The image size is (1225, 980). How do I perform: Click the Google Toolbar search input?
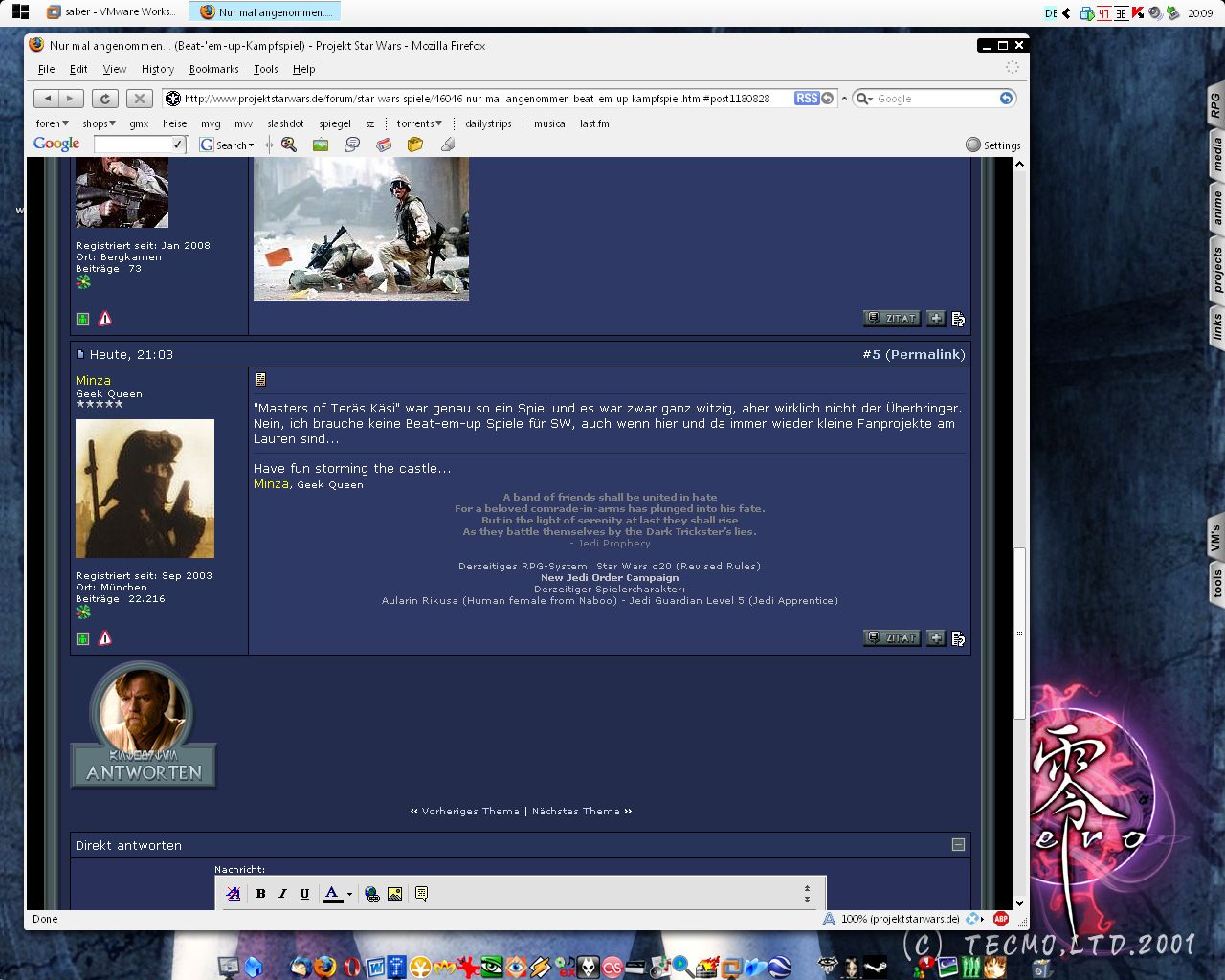(x=132, y=145)
